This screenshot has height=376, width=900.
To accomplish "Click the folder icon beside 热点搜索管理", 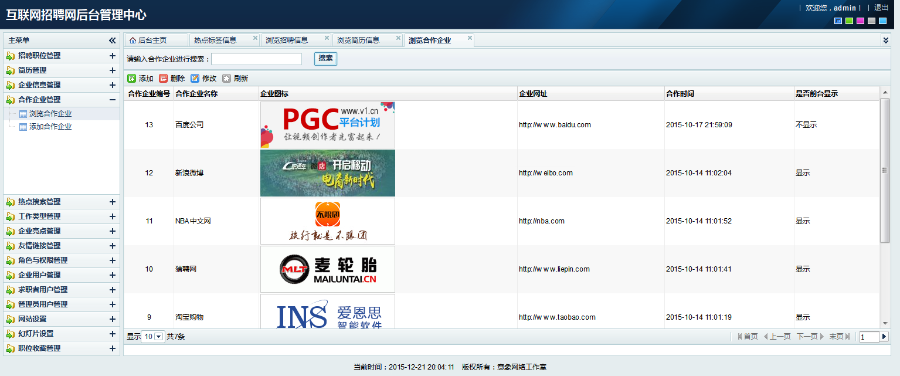I will point(10,202).
